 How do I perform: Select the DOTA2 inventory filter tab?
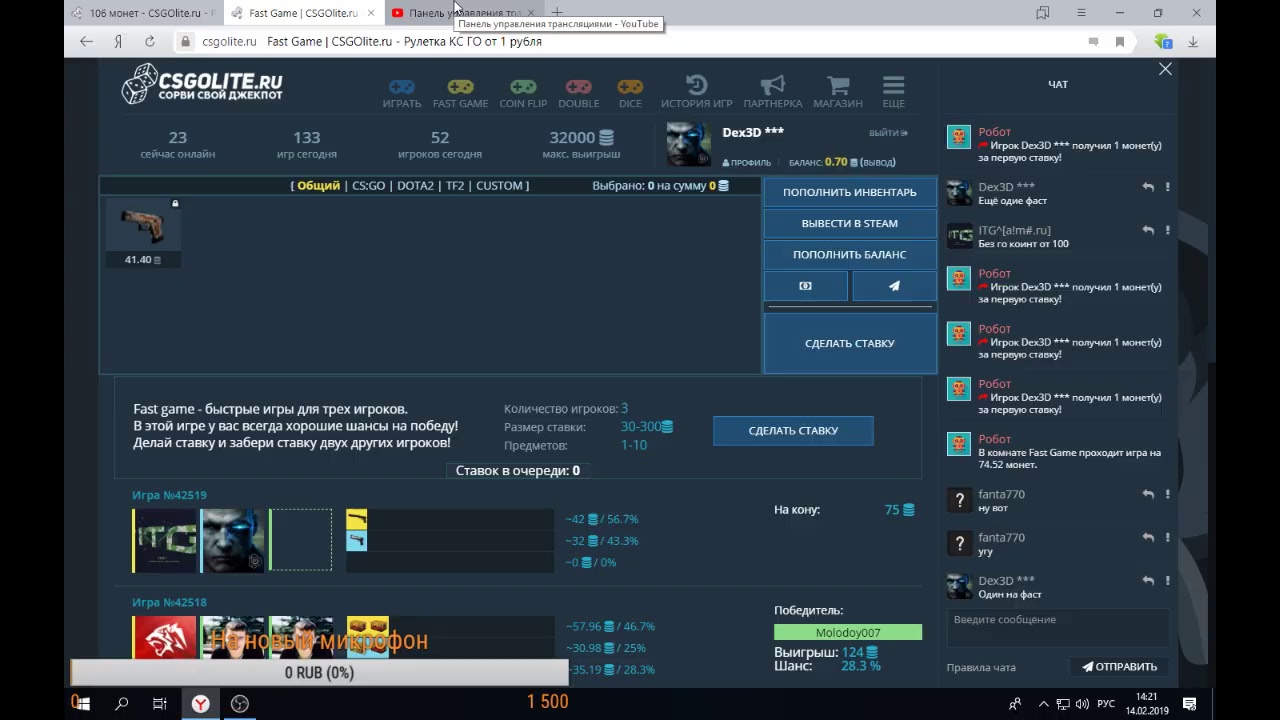[415, 186]
